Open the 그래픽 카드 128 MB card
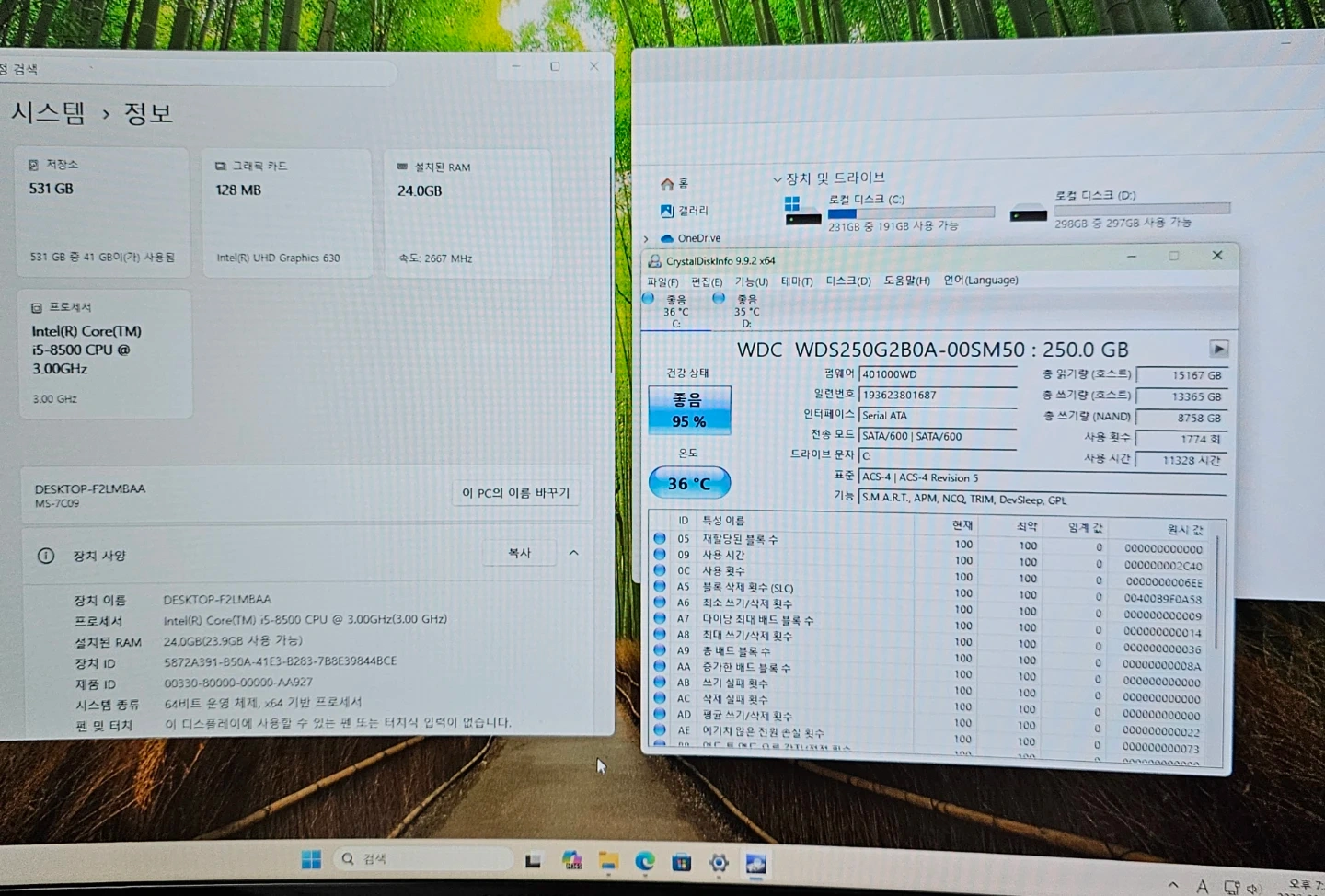 (x=287, y=213)
